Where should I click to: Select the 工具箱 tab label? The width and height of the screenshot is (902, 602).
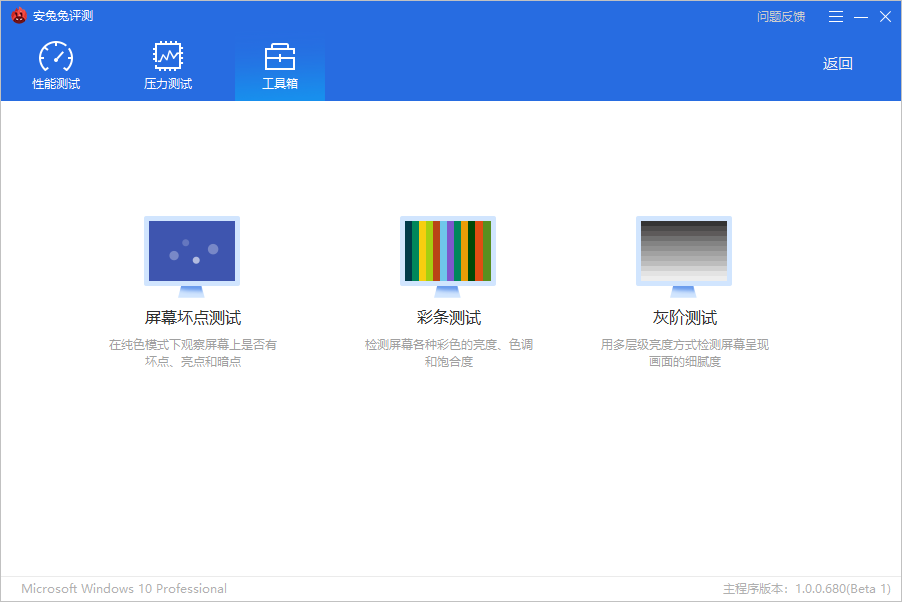[280, 84]
